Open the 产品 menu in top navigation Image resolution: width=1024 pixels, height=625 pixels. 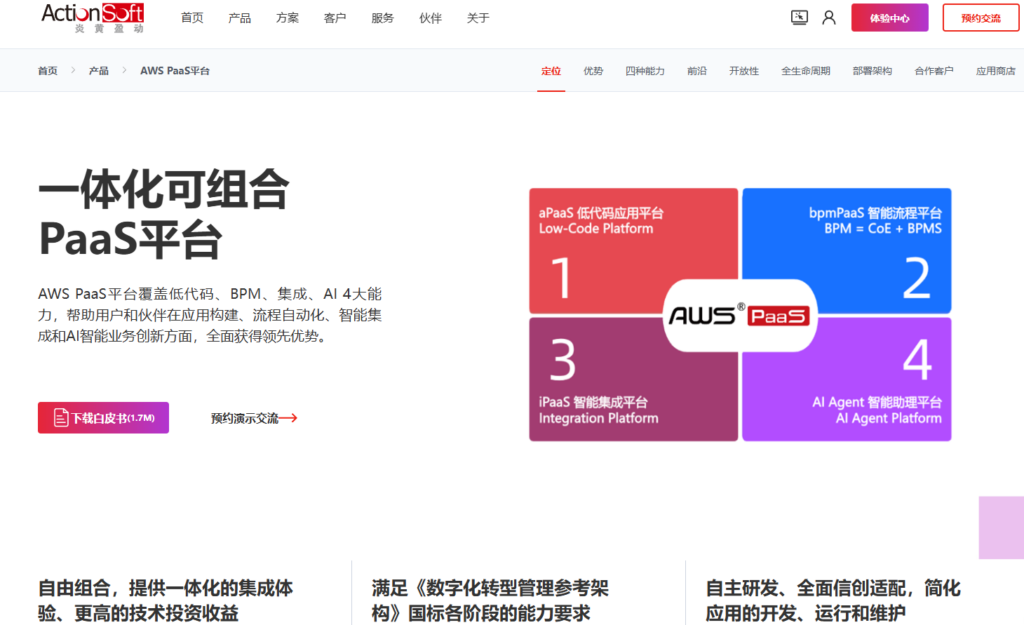[239, 17]
